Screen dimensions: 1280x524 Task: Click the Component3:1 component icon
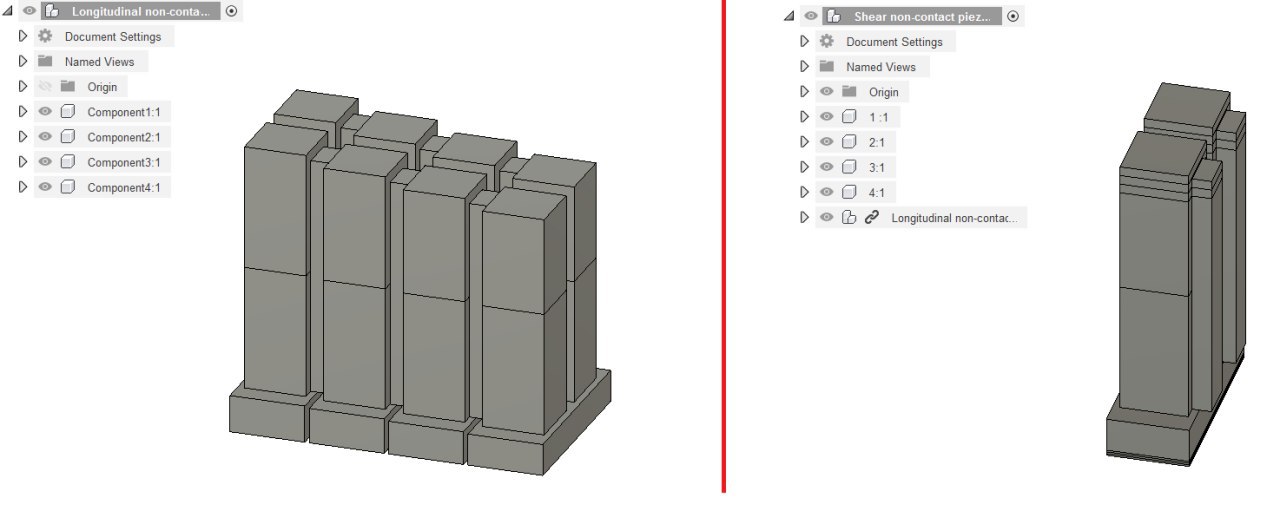tap(68, 162)
